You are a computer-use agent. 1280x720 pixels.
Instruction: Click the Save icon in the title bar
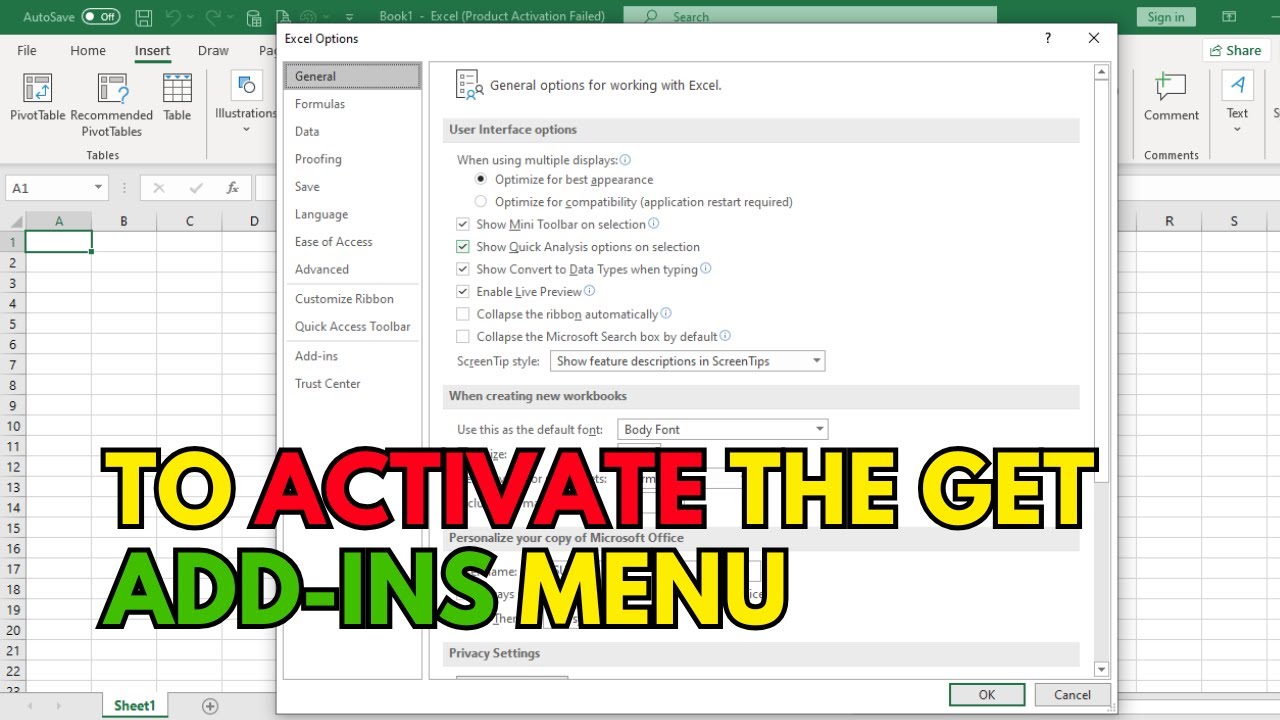coord(144,17)
